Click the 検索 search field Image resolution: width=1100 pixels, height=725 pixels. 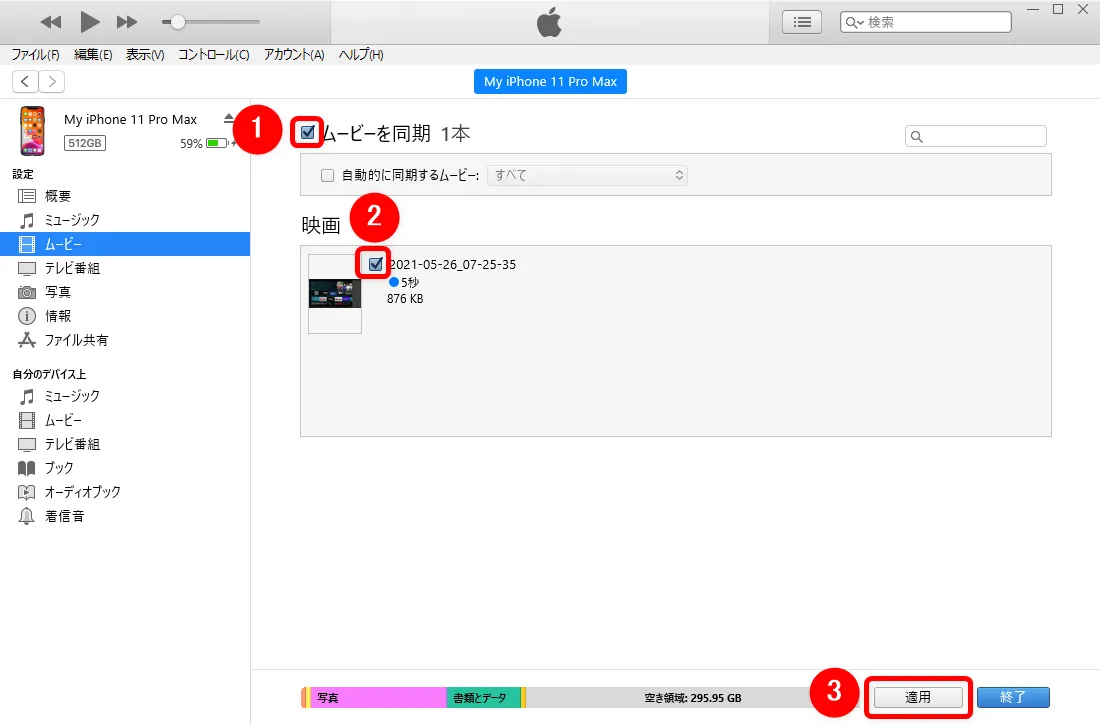point(925,22)
